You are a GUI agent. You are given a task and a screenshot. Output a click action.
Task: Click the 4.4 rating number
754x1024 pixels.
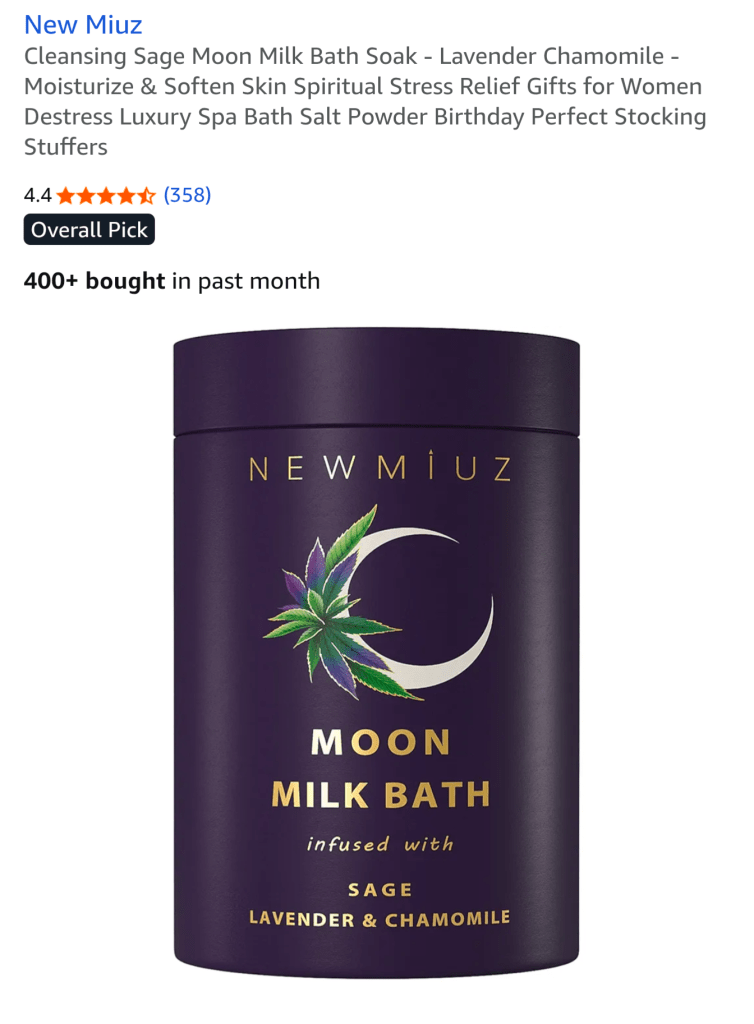point(37,195)
